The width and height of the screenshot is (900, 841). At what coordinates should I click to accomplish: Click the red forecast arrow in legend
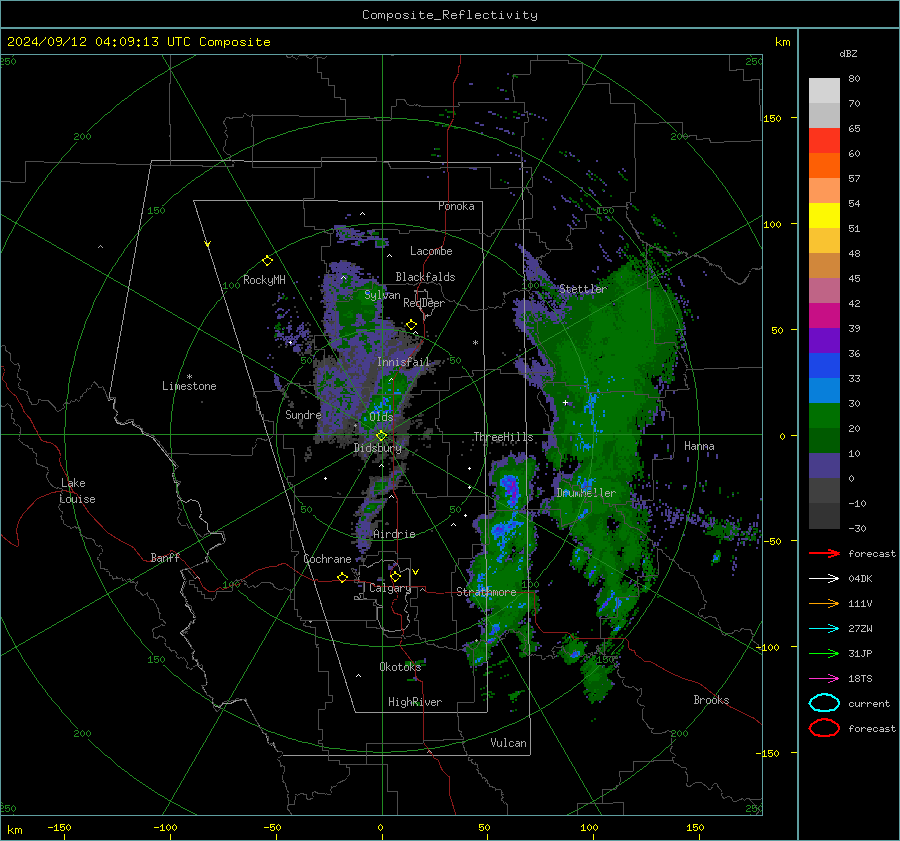(x=824, y=553)
